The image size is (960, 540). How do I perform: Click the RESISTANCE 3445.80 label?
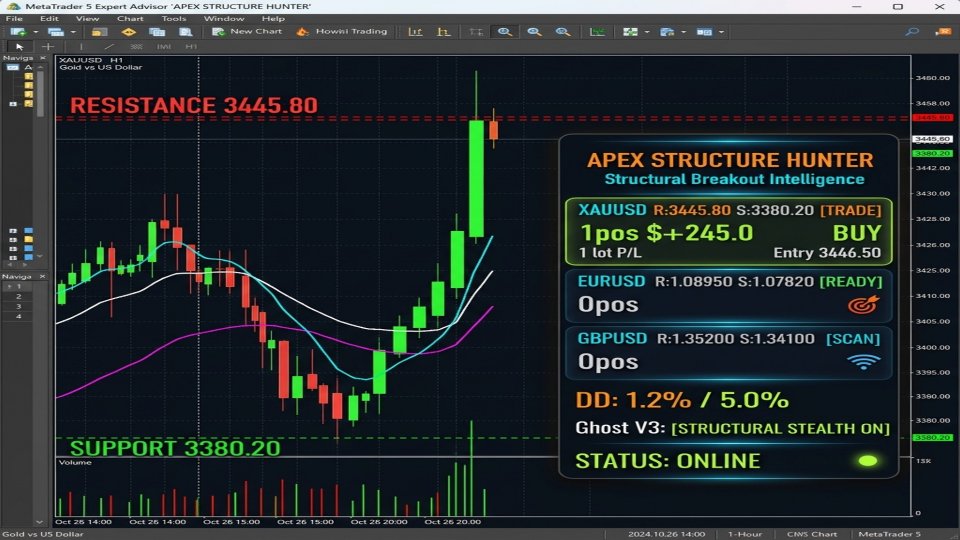coord(193,105)
